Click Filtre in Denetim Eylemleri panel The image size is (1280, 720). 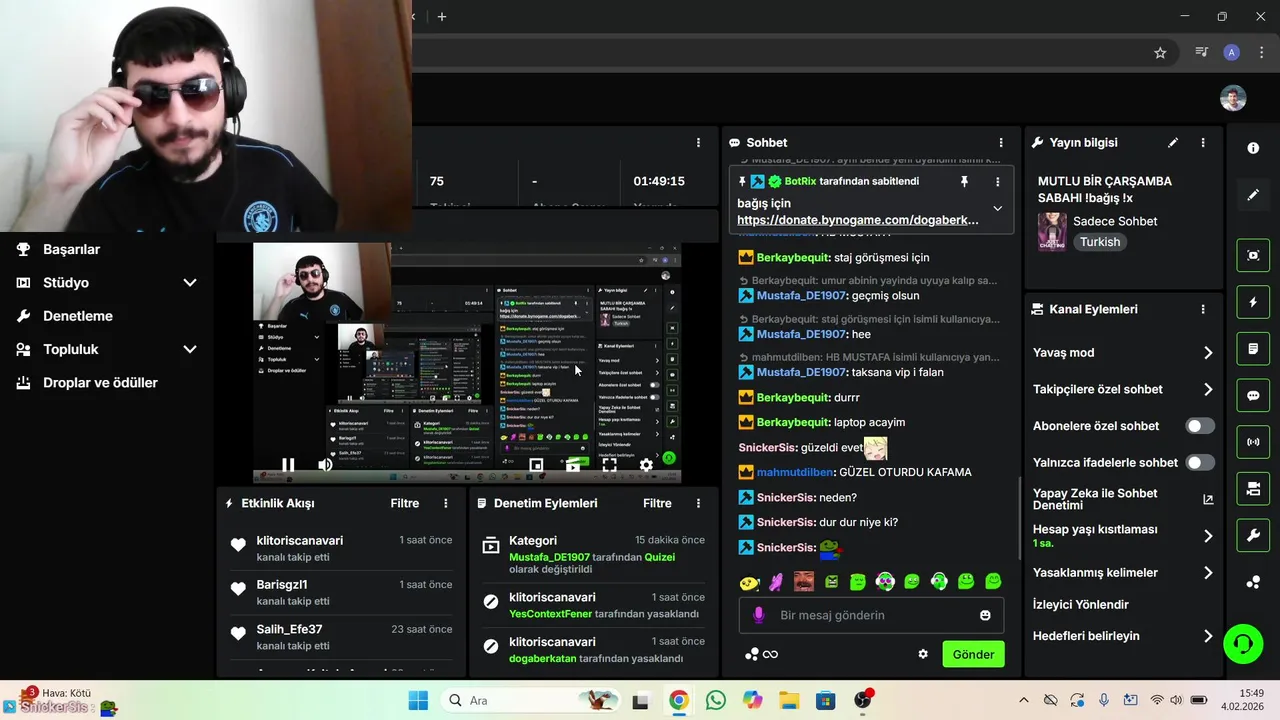tap(658, 503)
